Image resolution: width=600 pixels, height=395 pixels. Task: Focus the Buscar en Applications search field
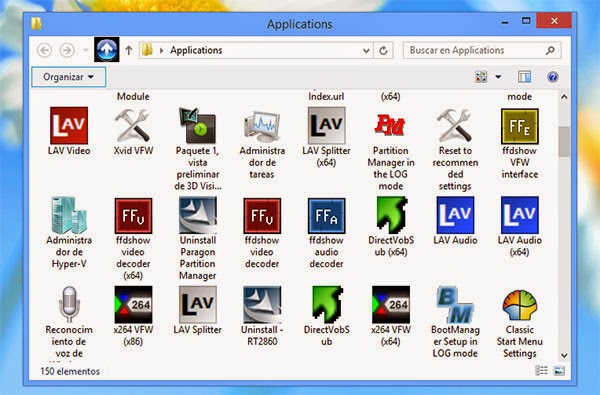point(482,50)
